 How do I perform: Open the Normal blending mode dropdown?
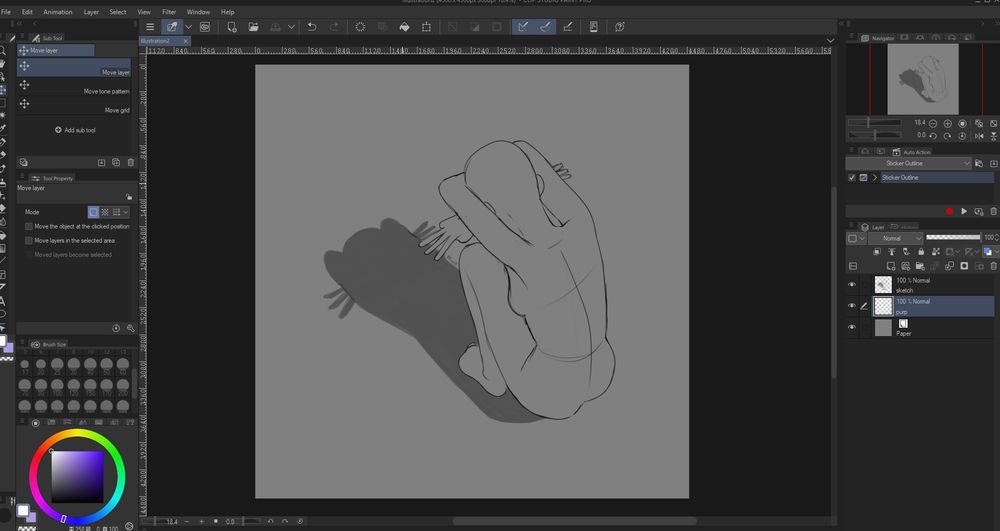[x=896, y=238]
